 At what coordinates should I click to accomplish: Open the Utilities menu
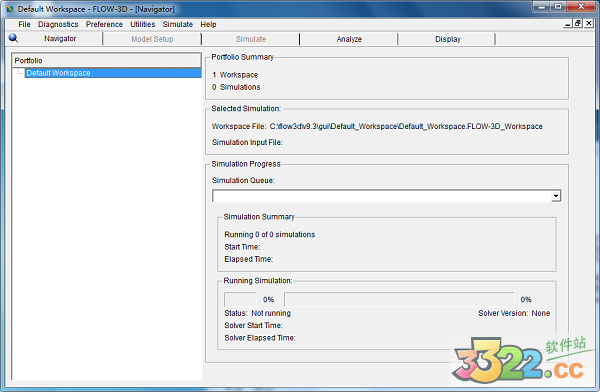click(143, 24)
